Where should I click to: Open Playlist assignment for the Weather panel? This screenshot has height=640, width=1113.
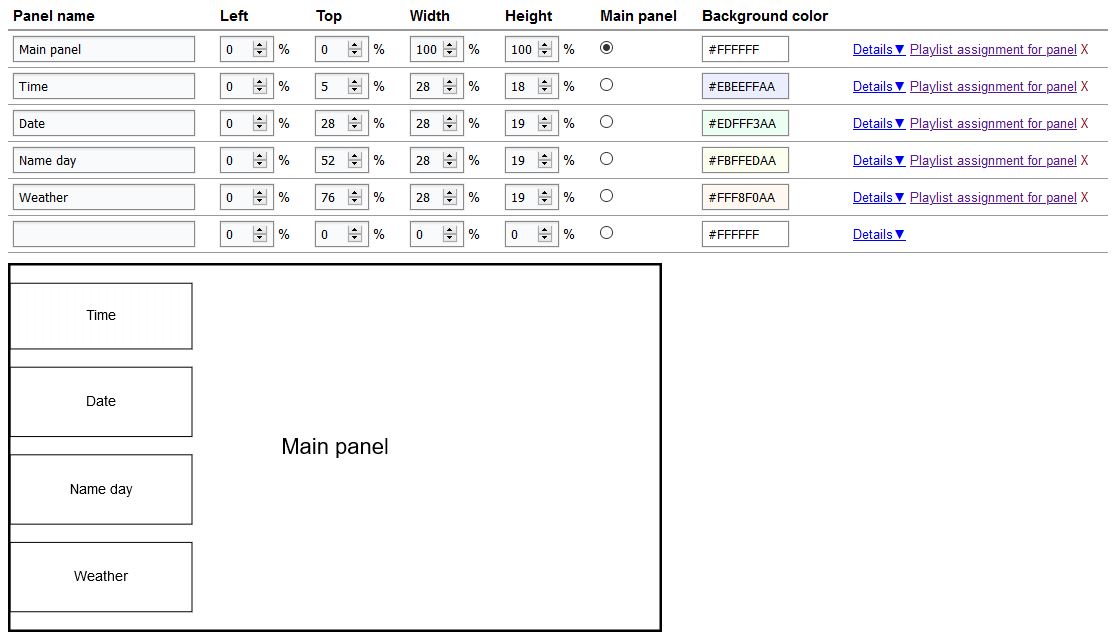tap(993, 197)
